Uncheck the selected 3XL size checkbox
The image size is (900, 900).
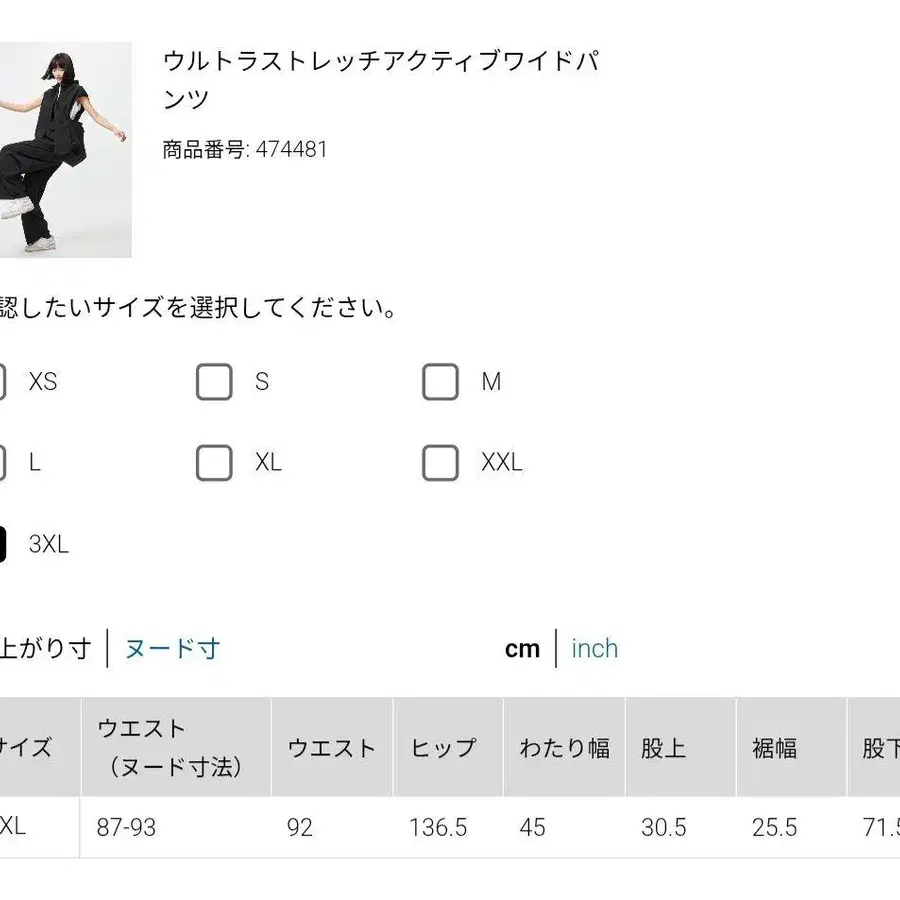(5, 543)
